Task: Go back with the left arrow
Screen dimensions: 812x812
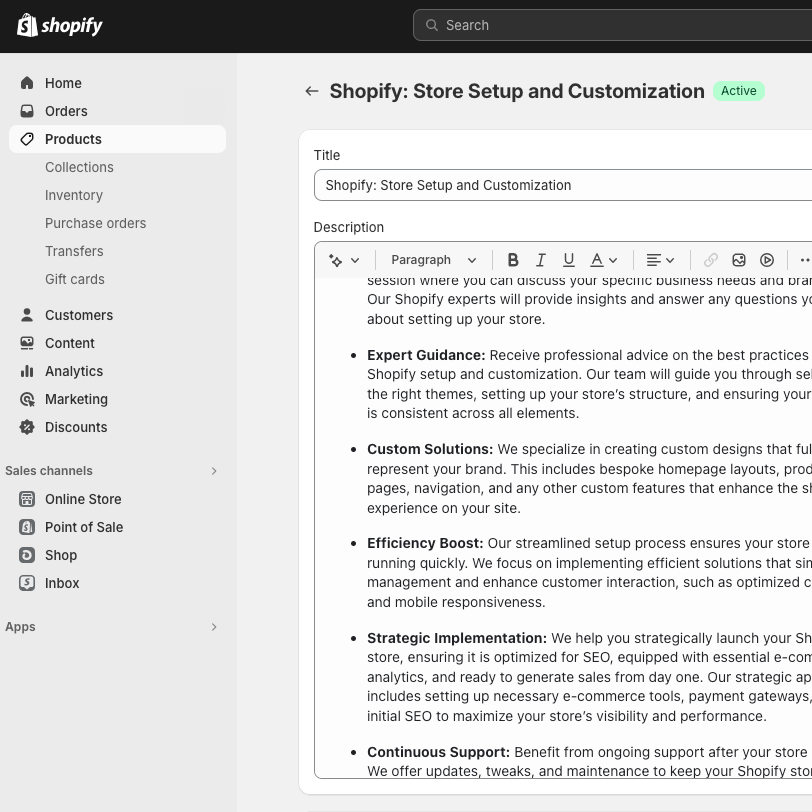Action: pos(312,91)
